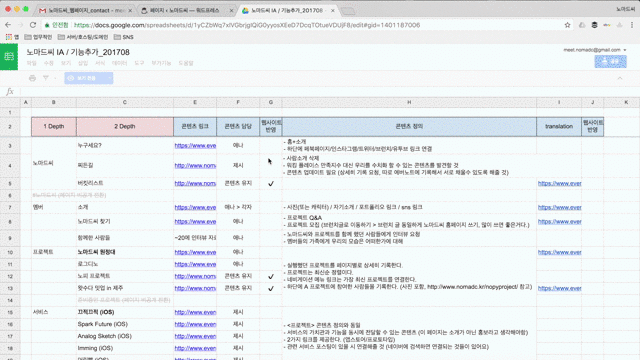
Task: Click the checkmark cell in row 5
Action: tap(271, 184)
